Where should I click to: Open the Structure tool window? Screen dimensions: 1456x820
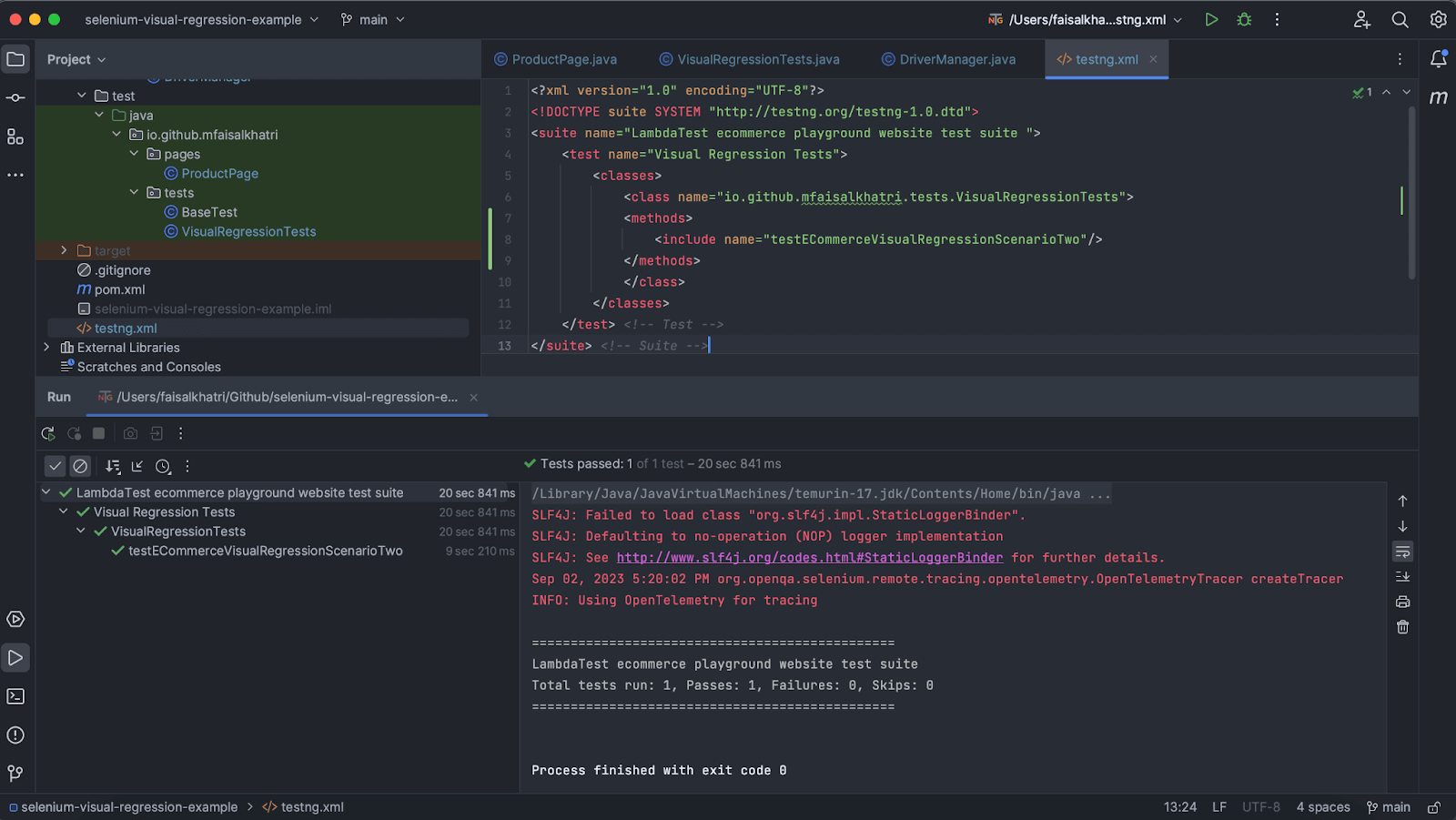coord(15,137)
